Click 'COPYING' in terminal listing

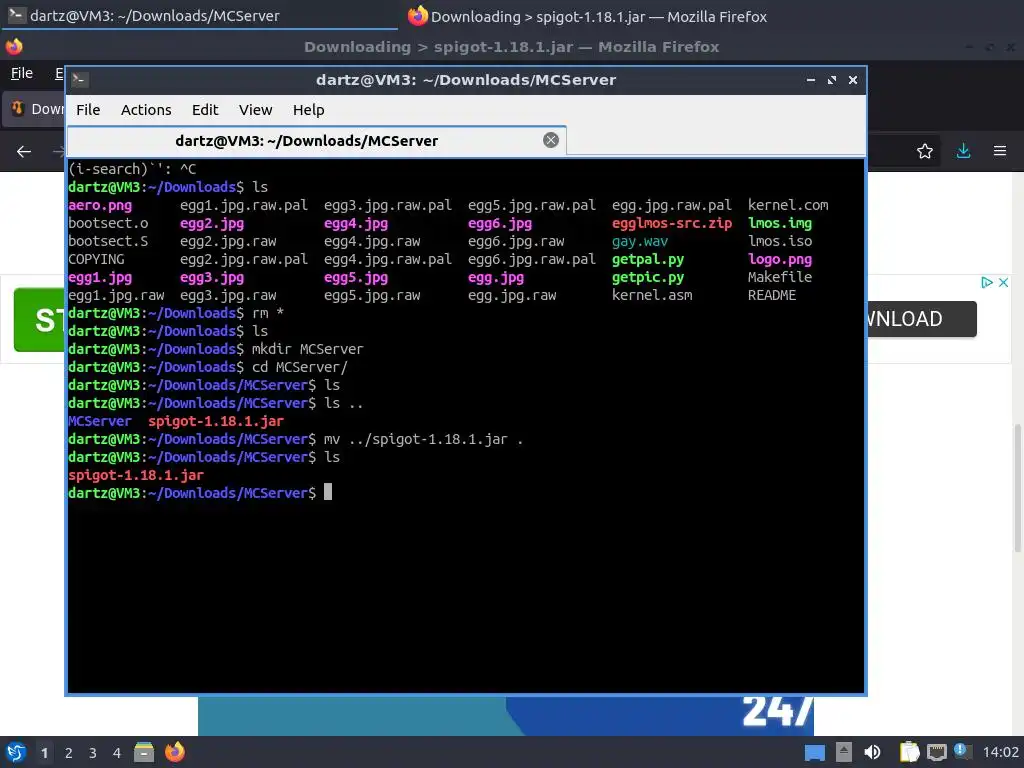[96, 259]
